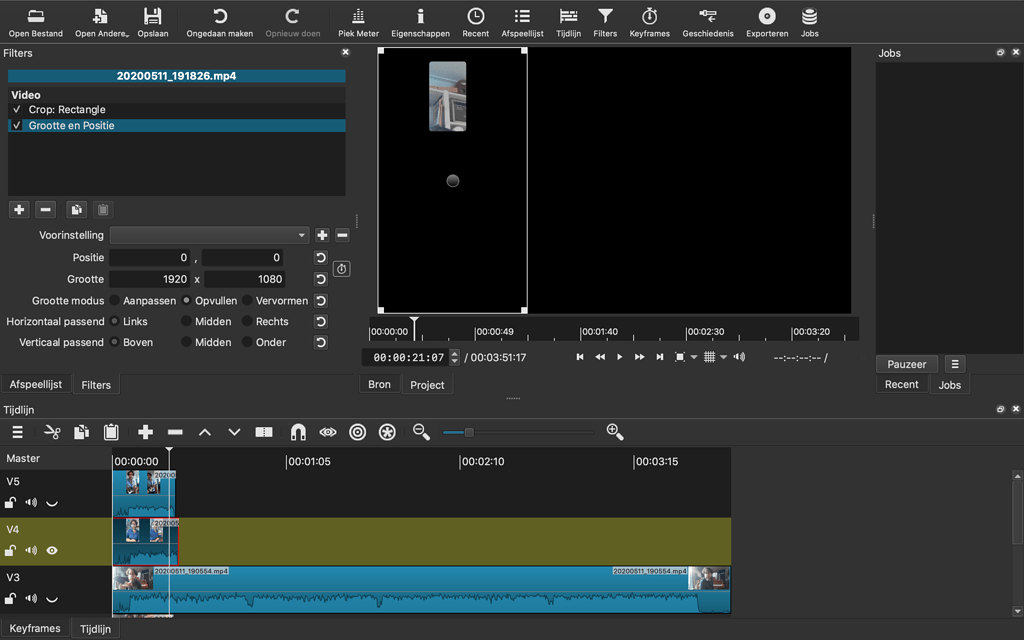Screen dimensions: 1024x640
Task: Click the Pauzeer button in the Jobs panel
Action: click(x=906, y=363)
